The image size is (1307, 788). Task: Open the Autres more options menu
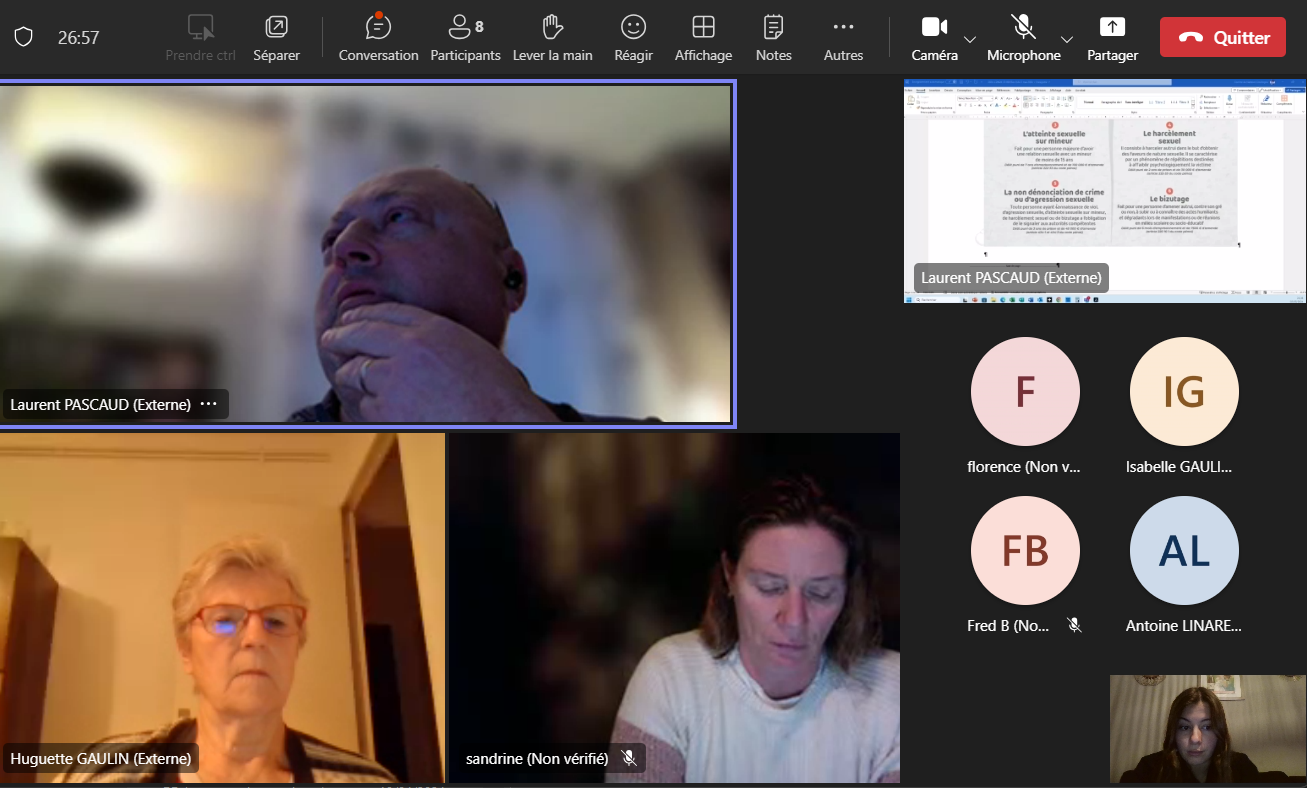tap(843, 38)
